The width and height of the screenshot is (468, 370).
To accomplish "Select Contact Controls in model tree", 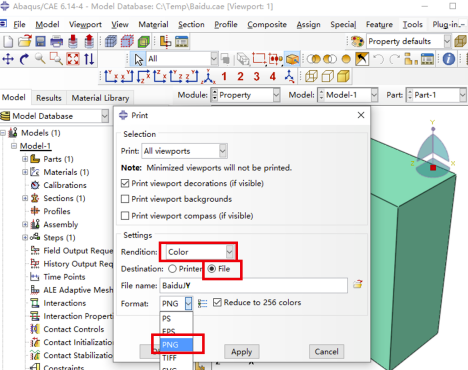I will [74, 329].
